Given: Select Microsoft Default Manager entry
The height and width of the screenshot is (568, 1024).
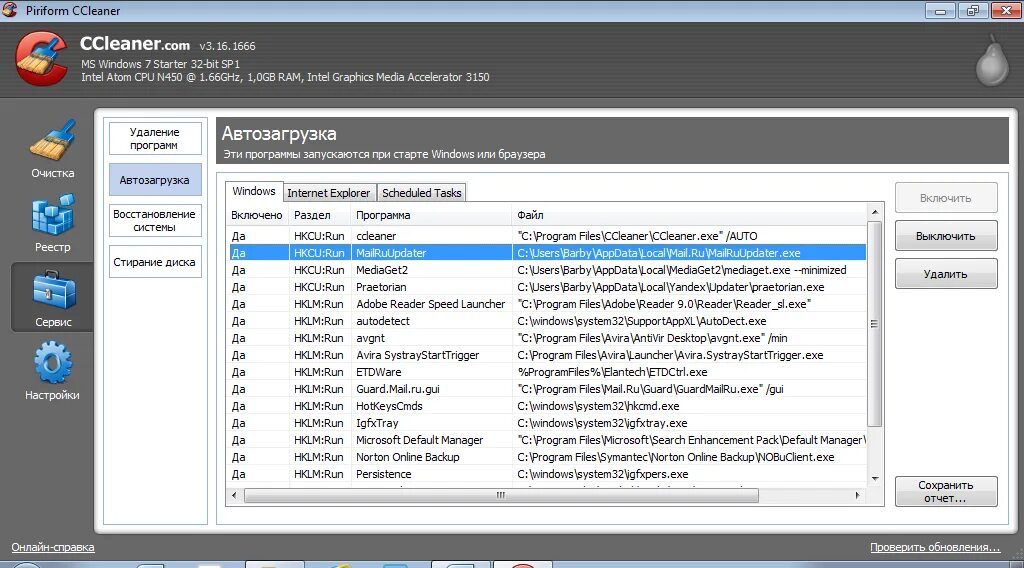Looking at the screenshot, I should pyautogui.click(x=547, y=439).
